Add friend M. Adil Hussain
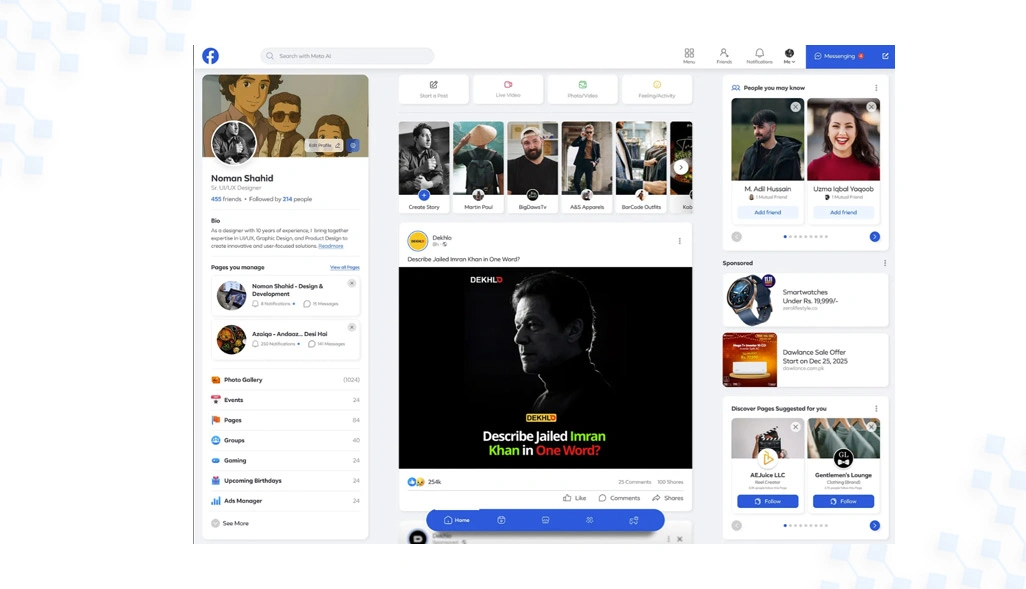 point(768,212)
